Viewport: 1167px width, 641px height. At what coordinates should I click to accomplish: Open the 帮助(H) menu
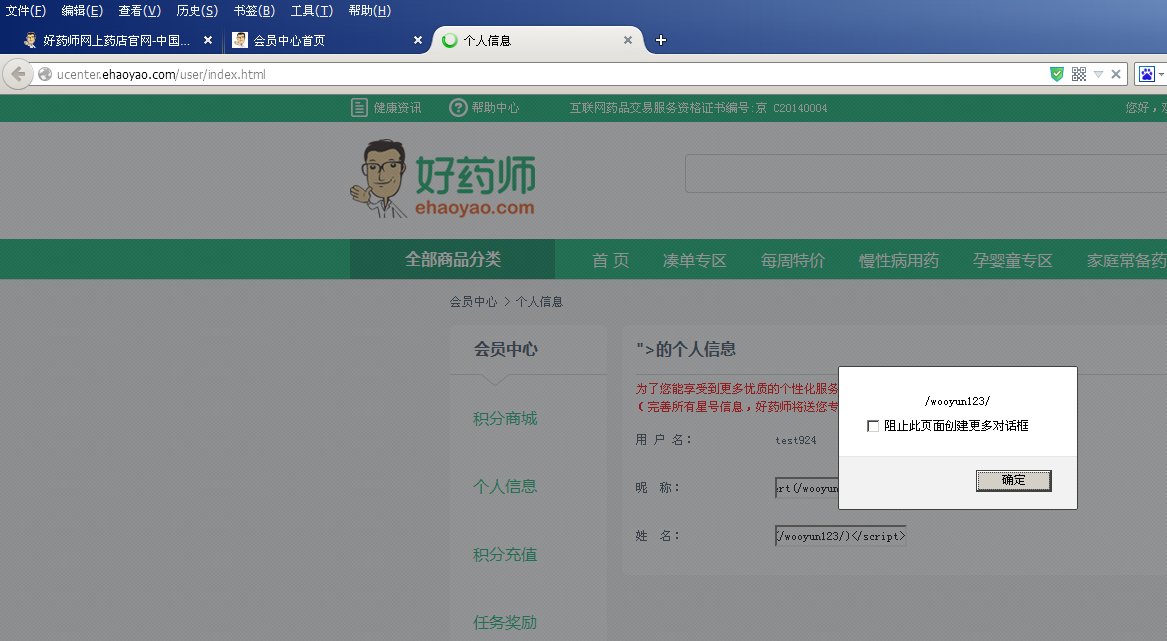click(369, 10)
